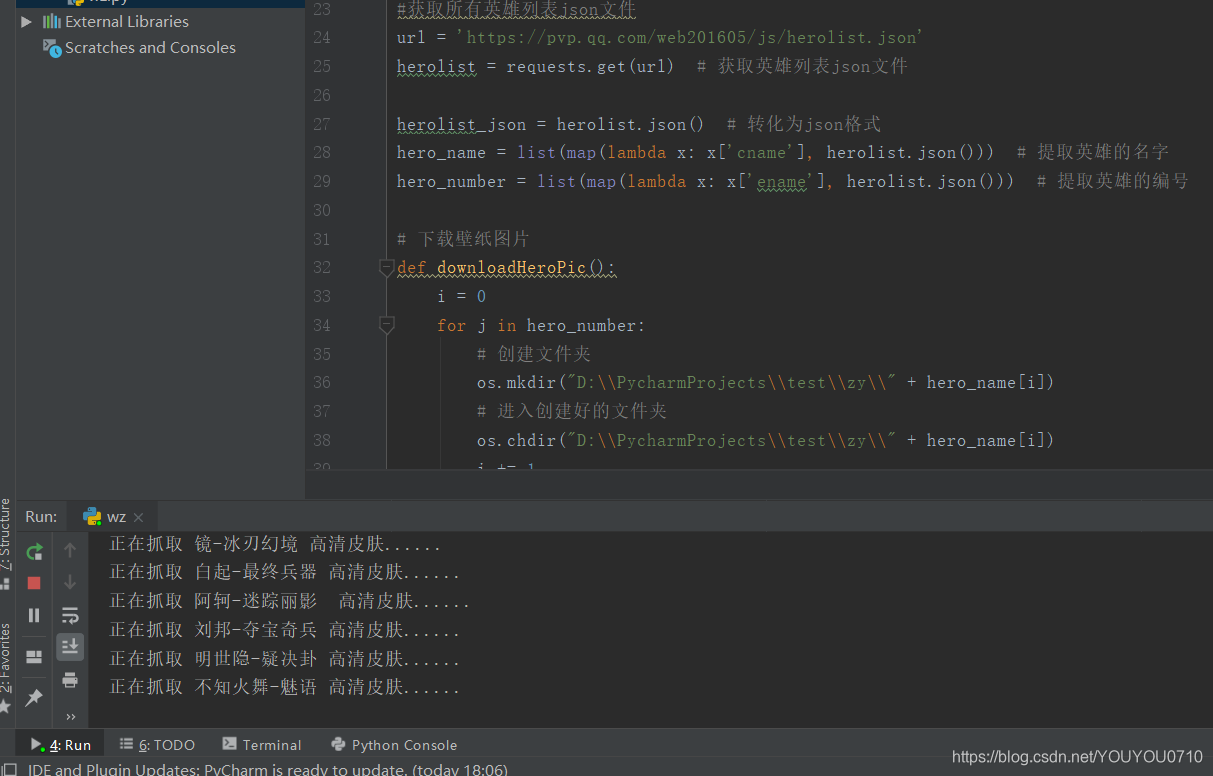The height and width of the screenshot is (776, 1213).
Task: Open the Terminal tool window
Action: (262, 745)
